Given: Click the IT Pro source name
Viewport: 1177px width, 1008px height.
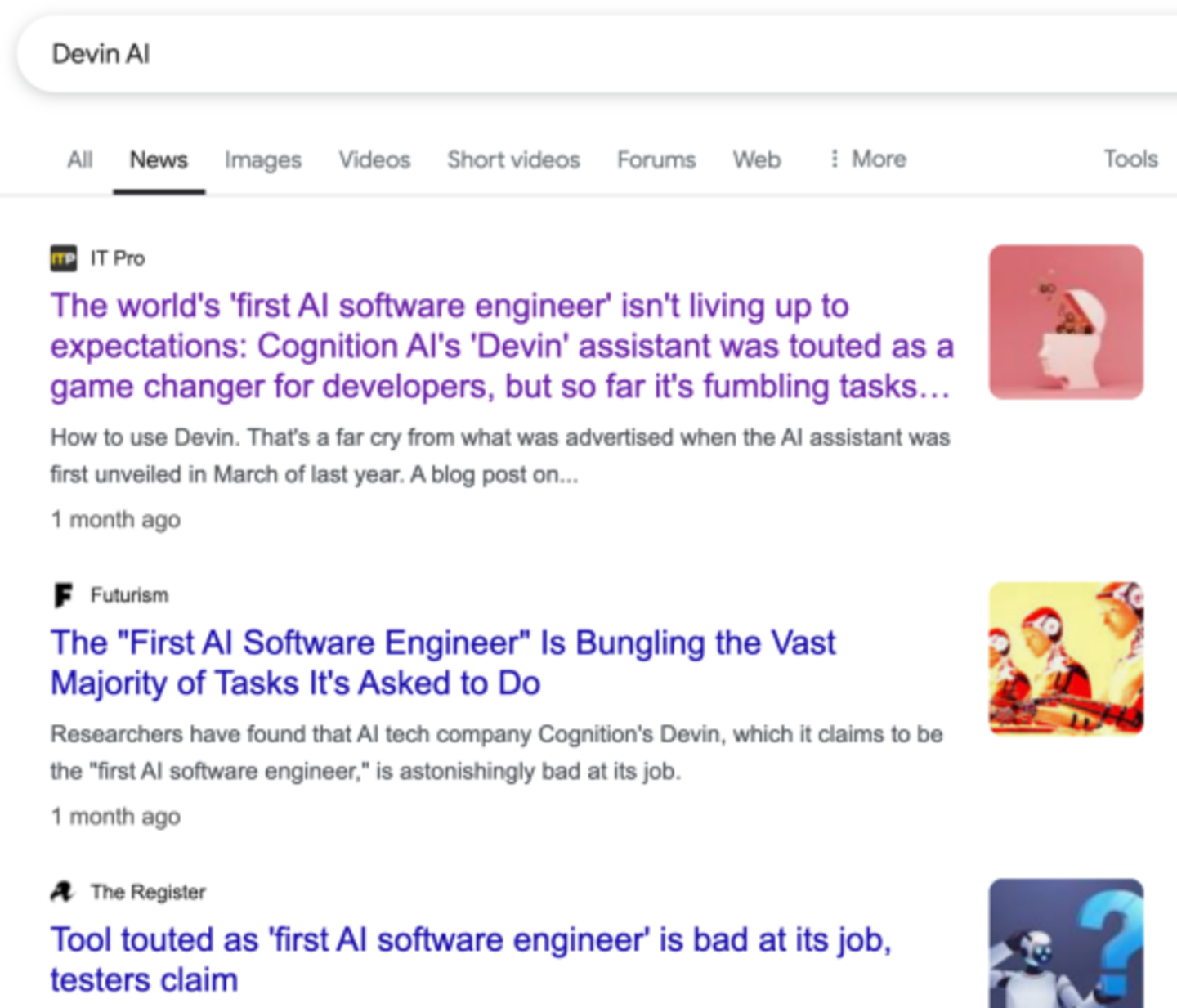Looking at the screenshot, I should 118,258.
